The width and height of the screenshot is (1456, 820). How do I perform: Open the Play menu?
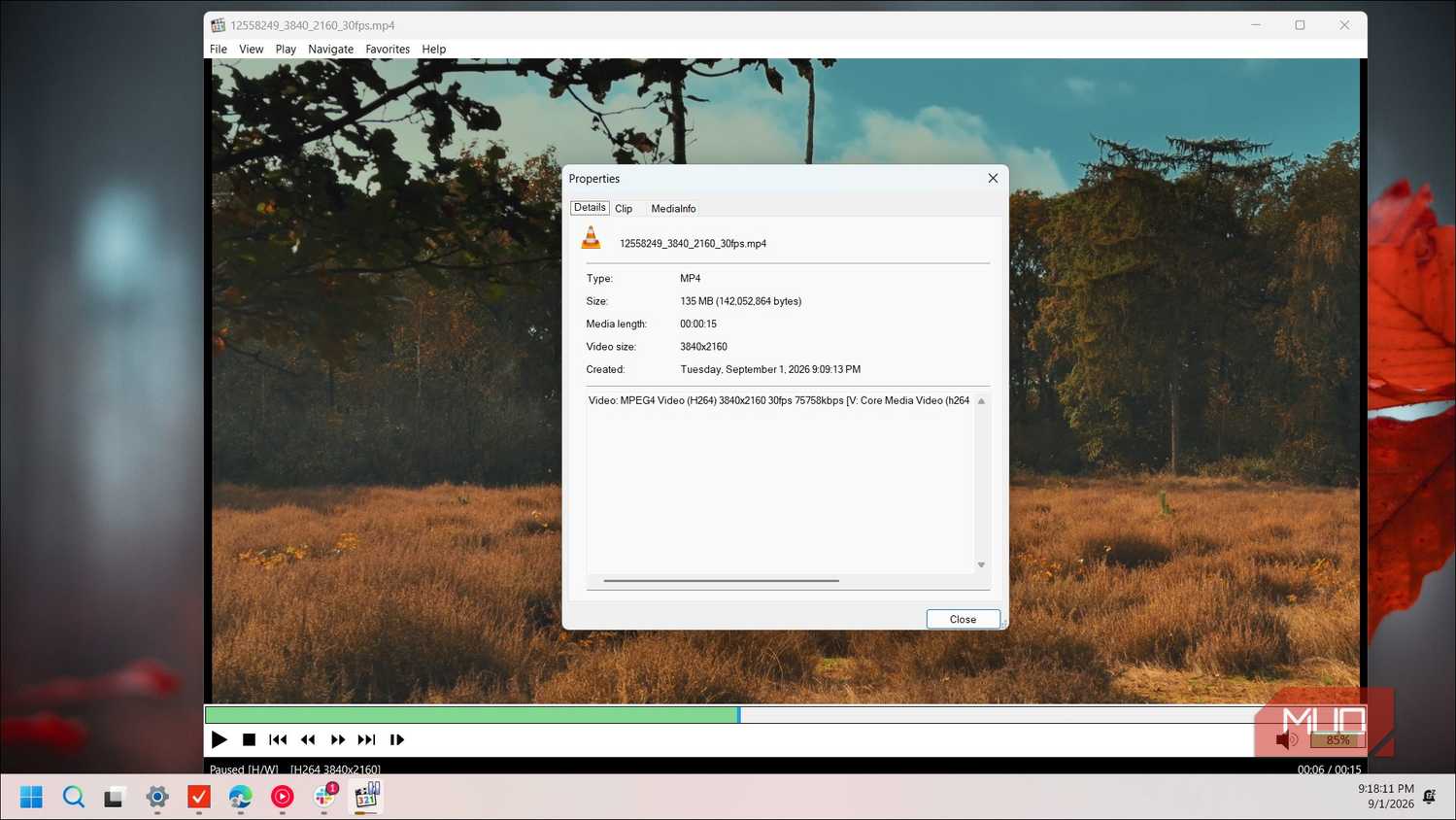pos(286,49)
